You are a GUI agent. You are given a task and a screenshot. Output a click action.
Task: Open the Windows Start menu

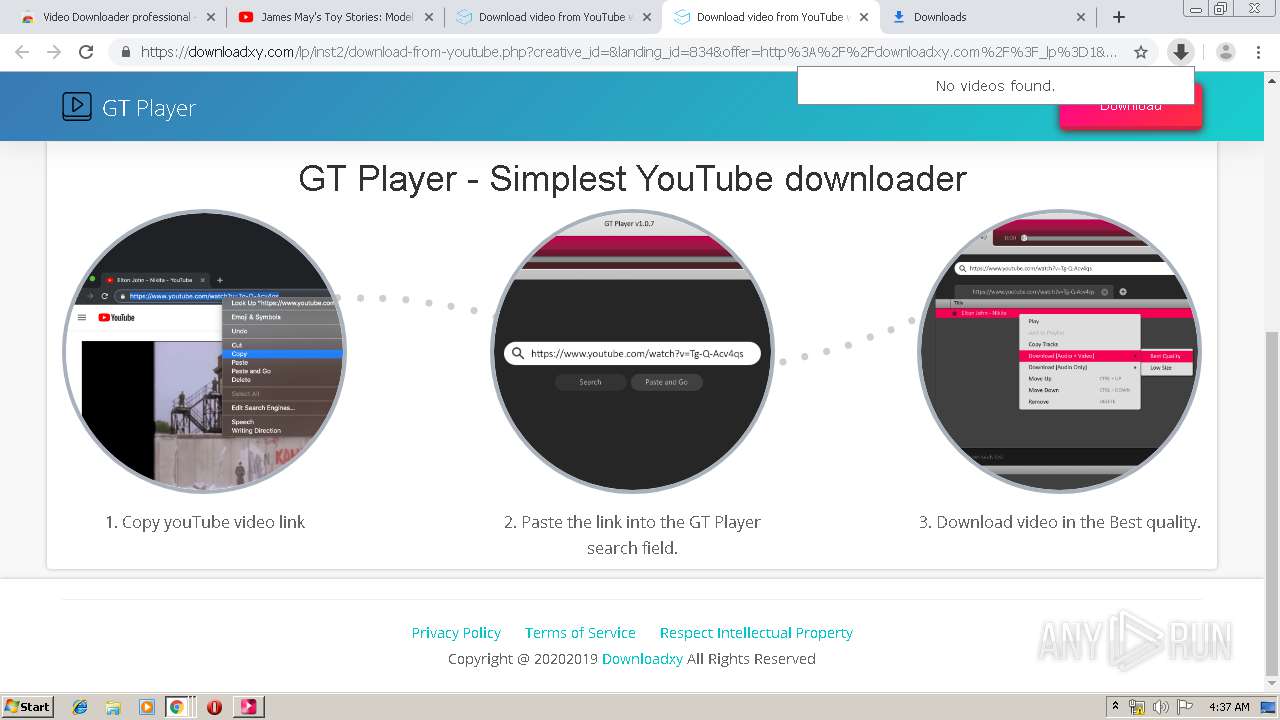click(27, 706)
